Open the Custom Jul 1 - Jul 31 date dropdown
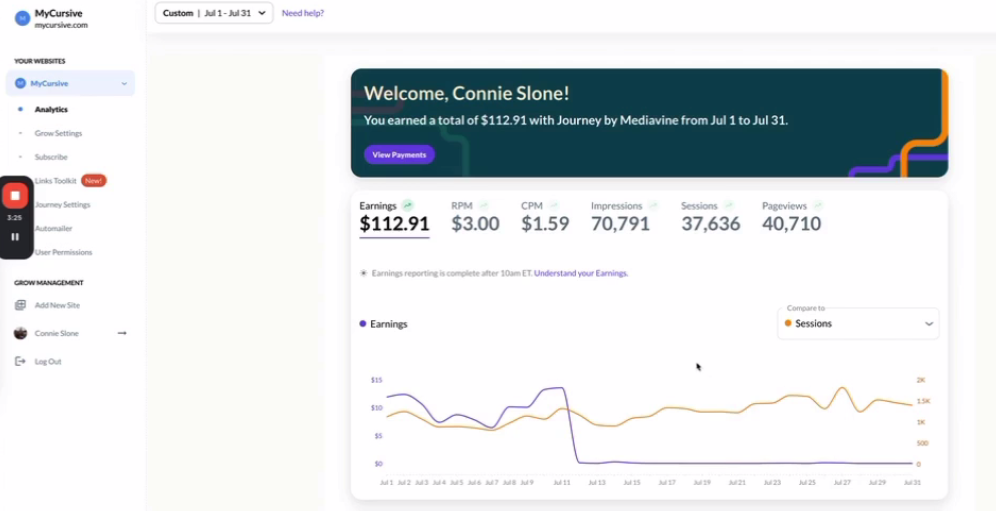The height and width of the screenshot is (511, 996). [214, 13]
